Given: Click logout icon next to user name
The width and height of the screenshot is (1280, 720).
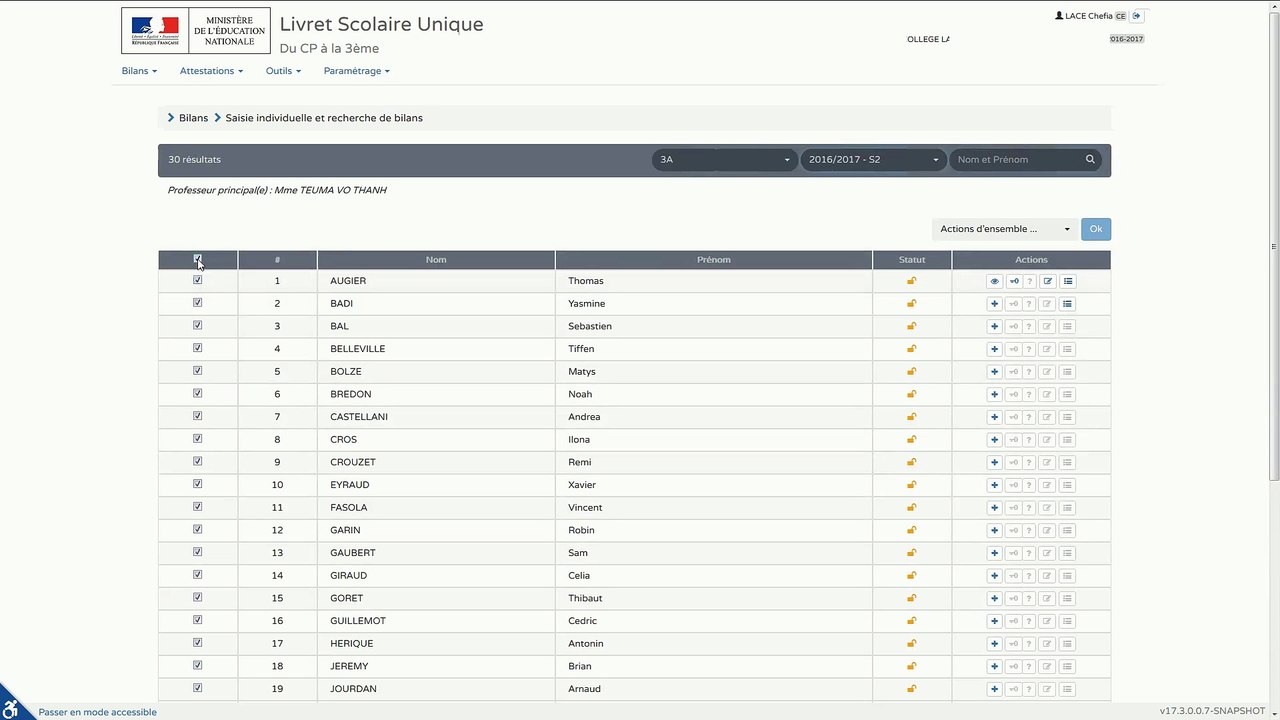Looking at the screenshot, I should pos(1137,16).
